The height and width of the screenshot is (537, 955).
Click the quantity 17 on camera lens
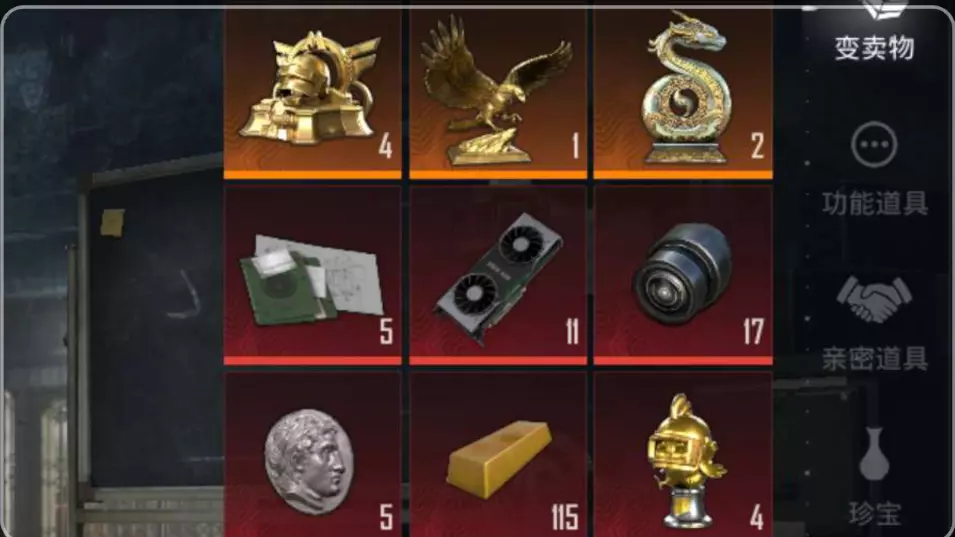753,332
